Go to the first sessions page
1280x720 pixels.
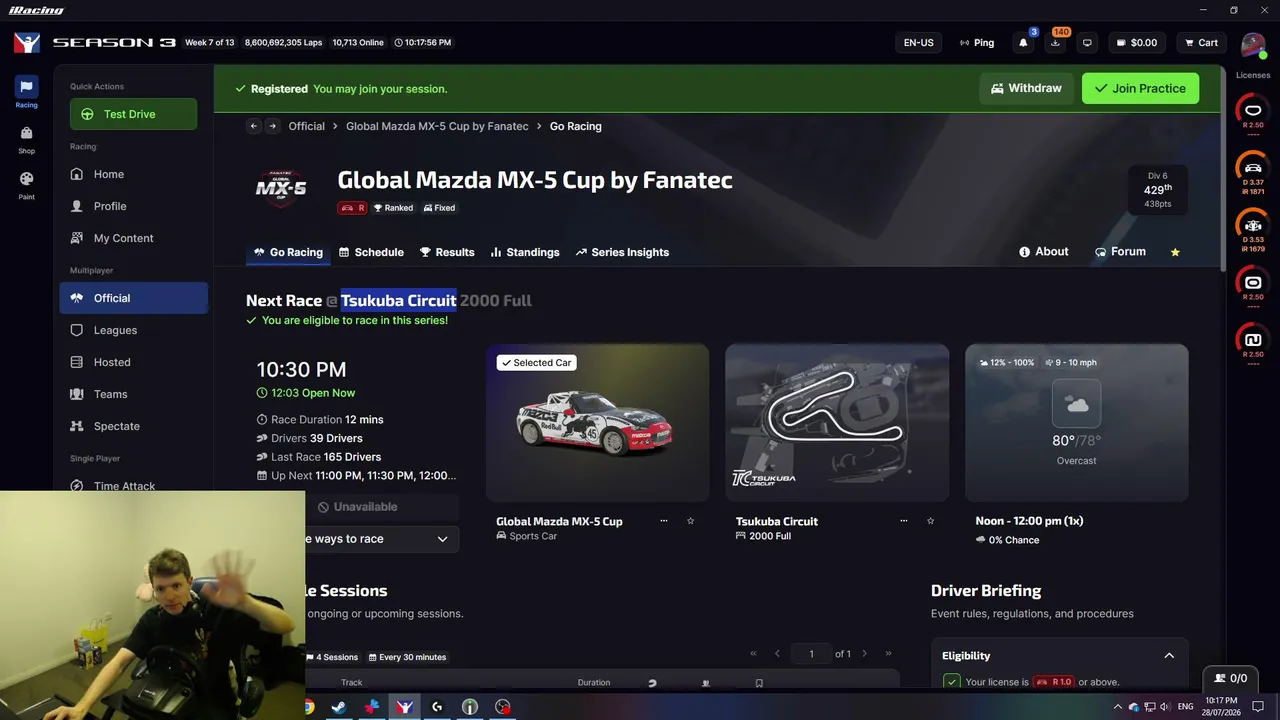pyautogui.click(x=754, y=654)
